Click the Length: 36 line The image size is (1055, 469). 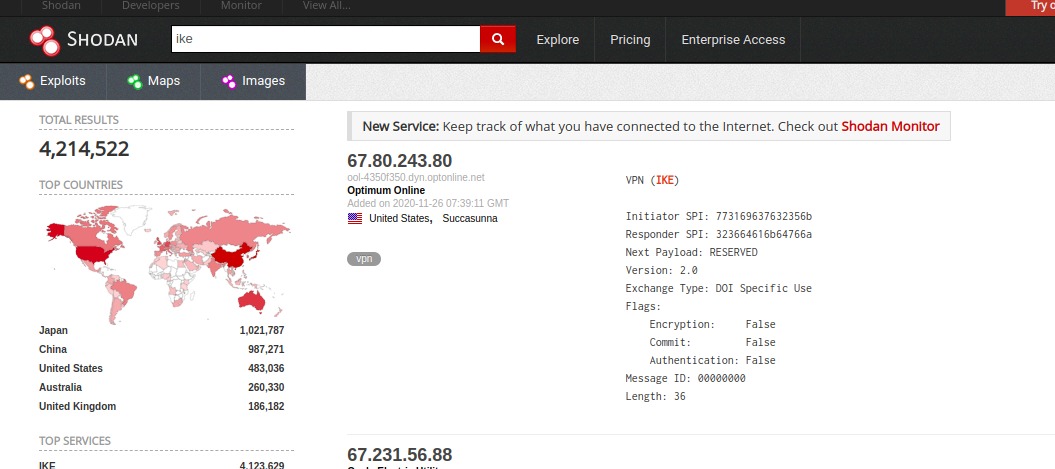(655, 396)
